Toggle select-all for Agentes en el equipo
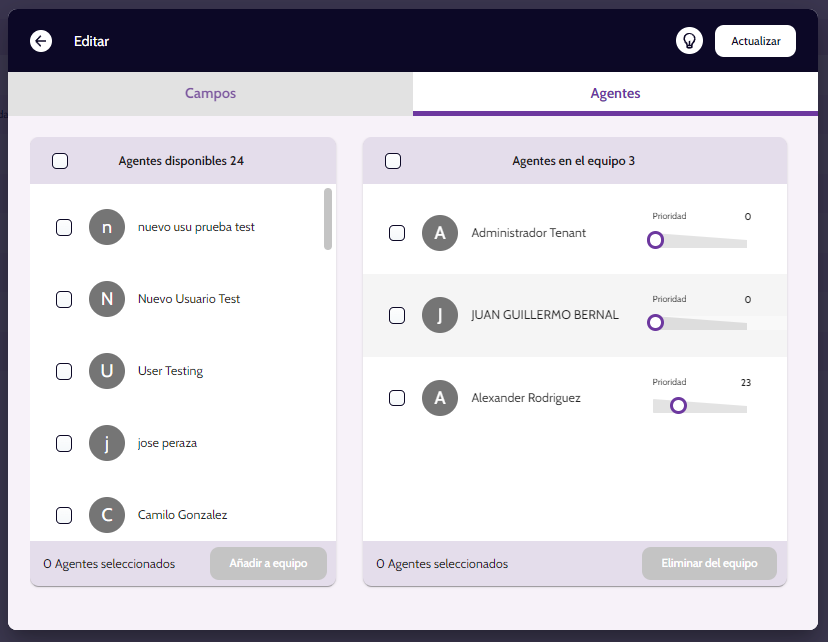Screen dimensions: 828x642 393,161
